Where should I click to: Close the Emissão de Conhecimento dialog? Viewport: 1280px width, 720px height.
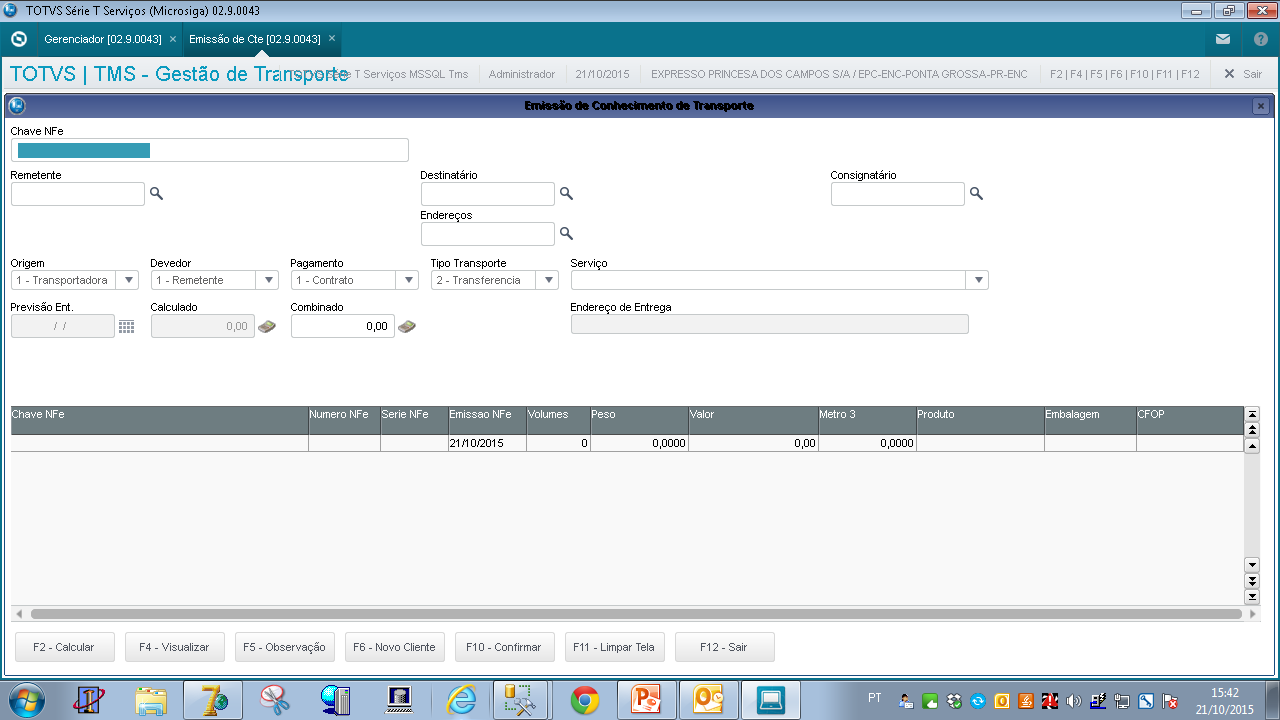point(1261,105)
